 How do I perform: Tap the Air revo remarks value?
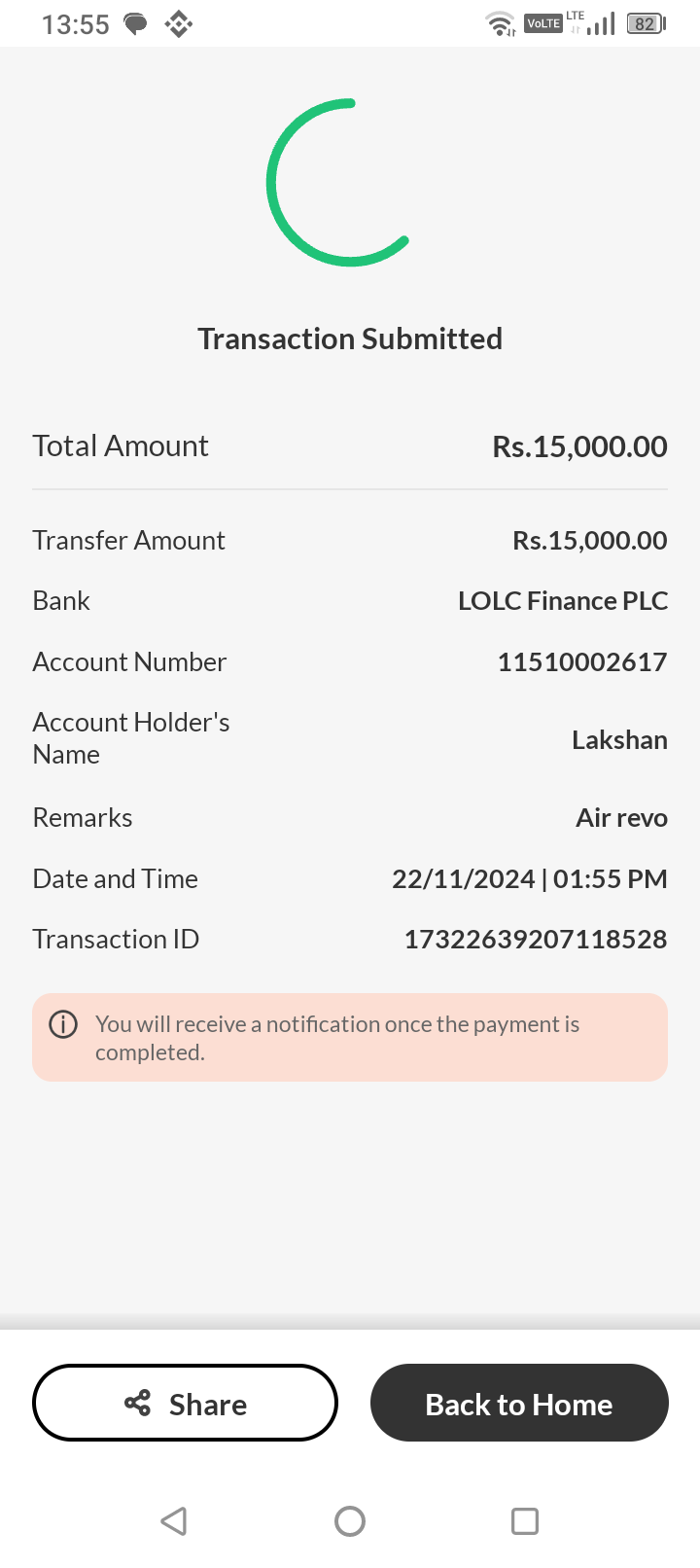click(621, 817)
